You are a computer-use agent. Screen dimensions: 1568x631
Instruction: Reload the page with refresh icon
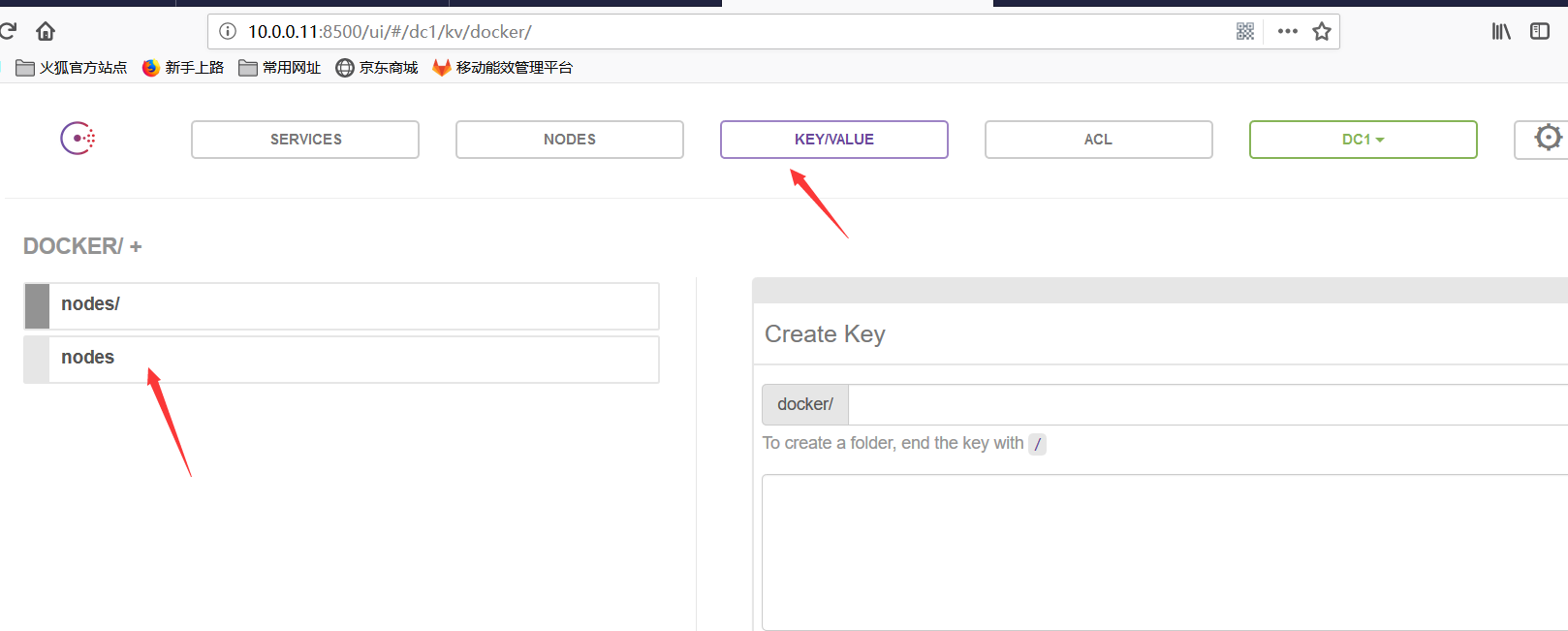[x=8, y=31]
